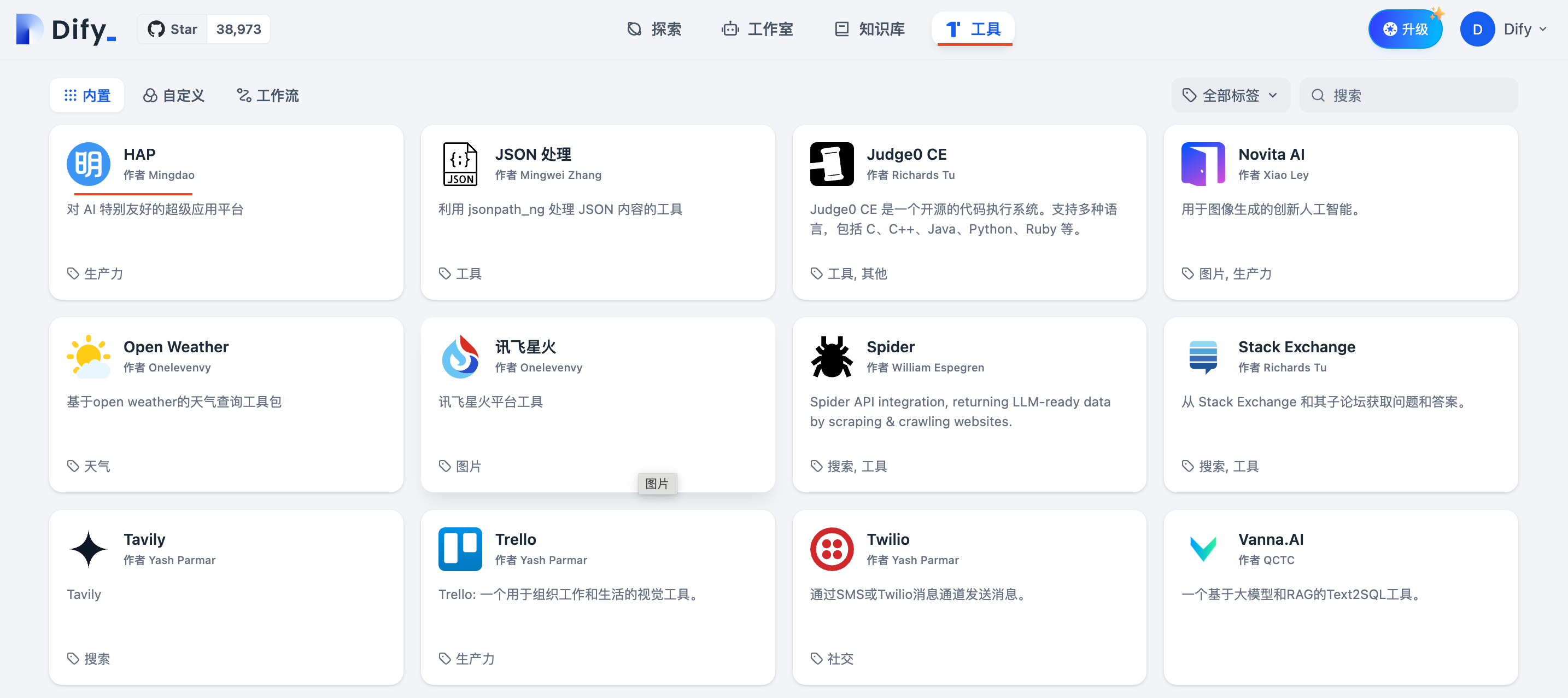Click the 升级 upgrade button
The image size is (1568, 698).
[x=1405, y=29]
